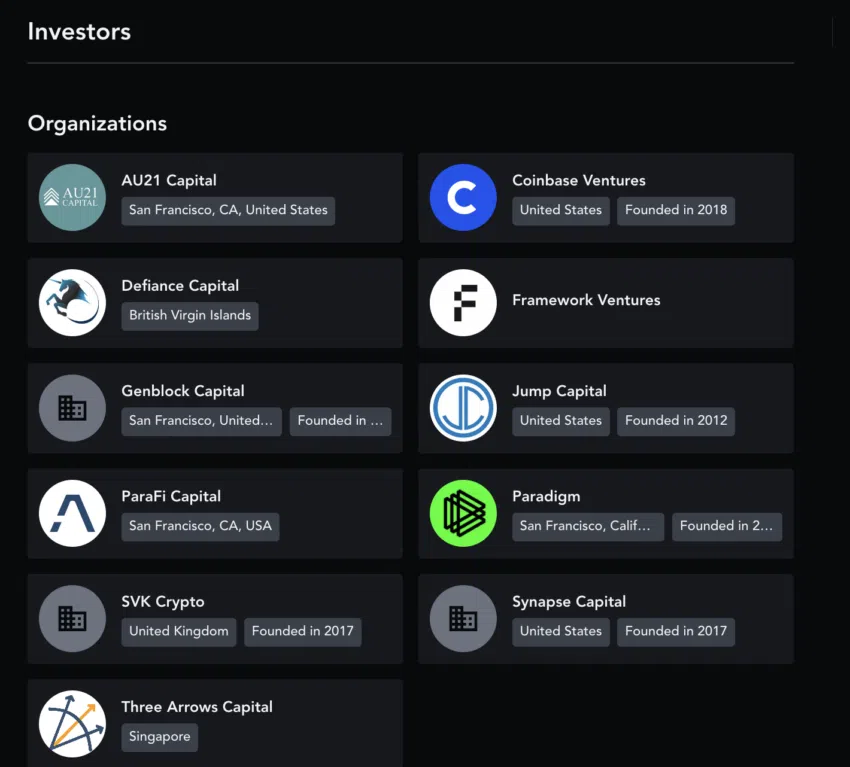850x767 pixels.
Task: Select the 'Singapore' location tag
Action: pos(159,737)
